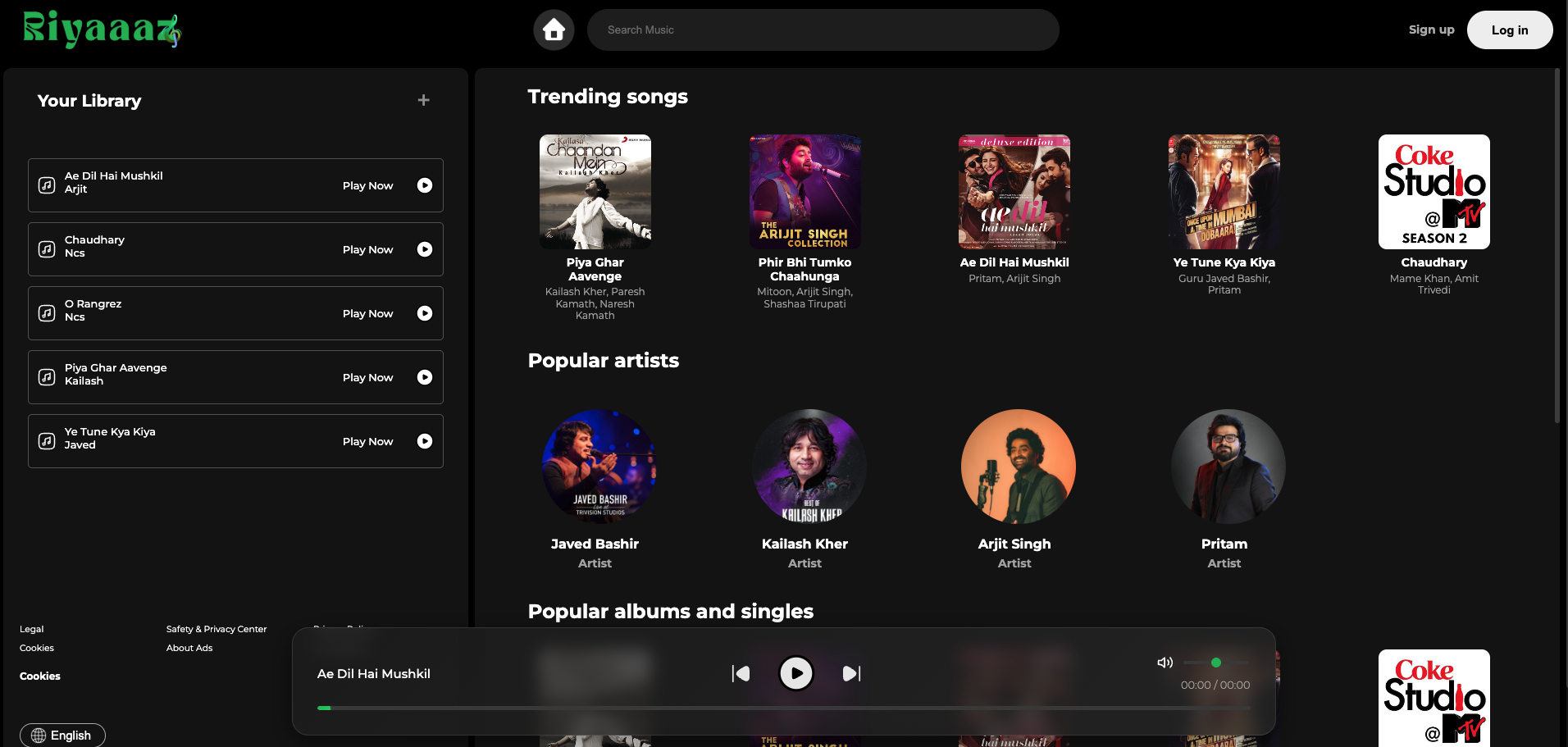Open Safety & Privacy Center link

(x=217, y=629)
